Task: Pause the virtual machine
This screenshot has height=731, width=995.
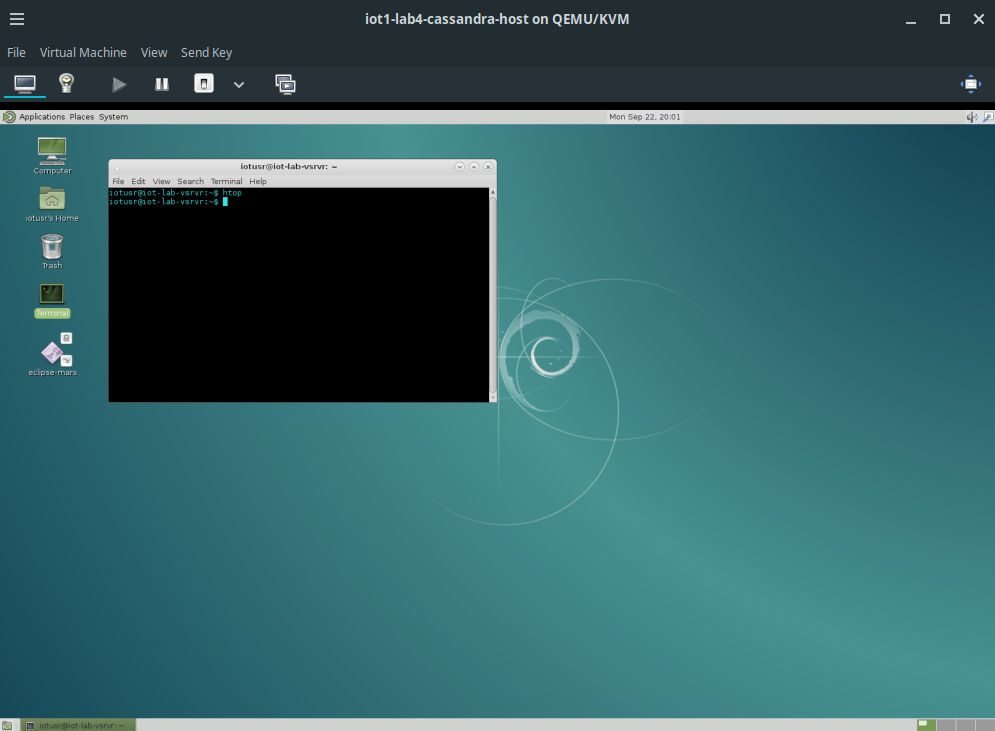Action: pyautogui.click(x=161, y=84)
